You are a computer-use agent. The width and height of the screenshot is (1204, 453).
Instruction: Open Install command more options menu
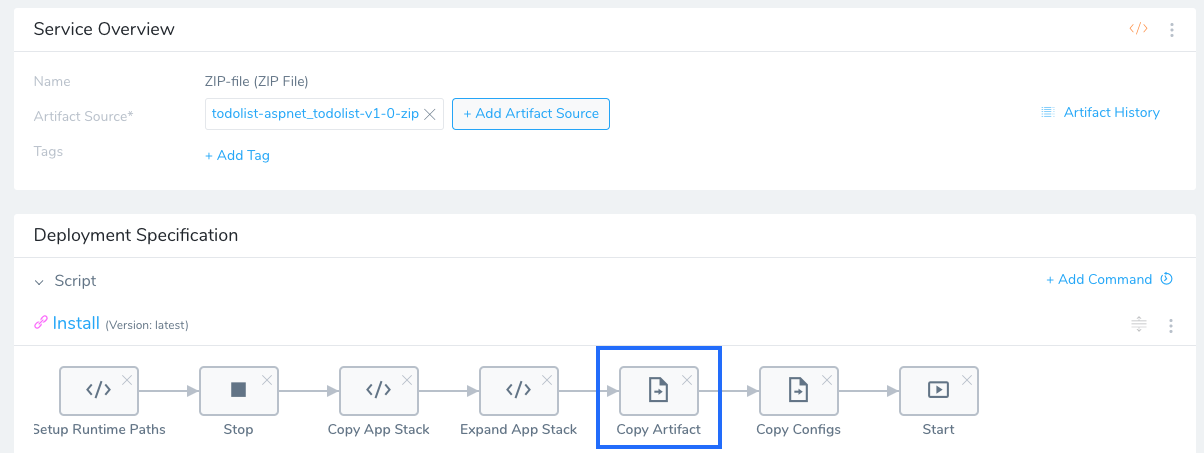point(1172,325)
